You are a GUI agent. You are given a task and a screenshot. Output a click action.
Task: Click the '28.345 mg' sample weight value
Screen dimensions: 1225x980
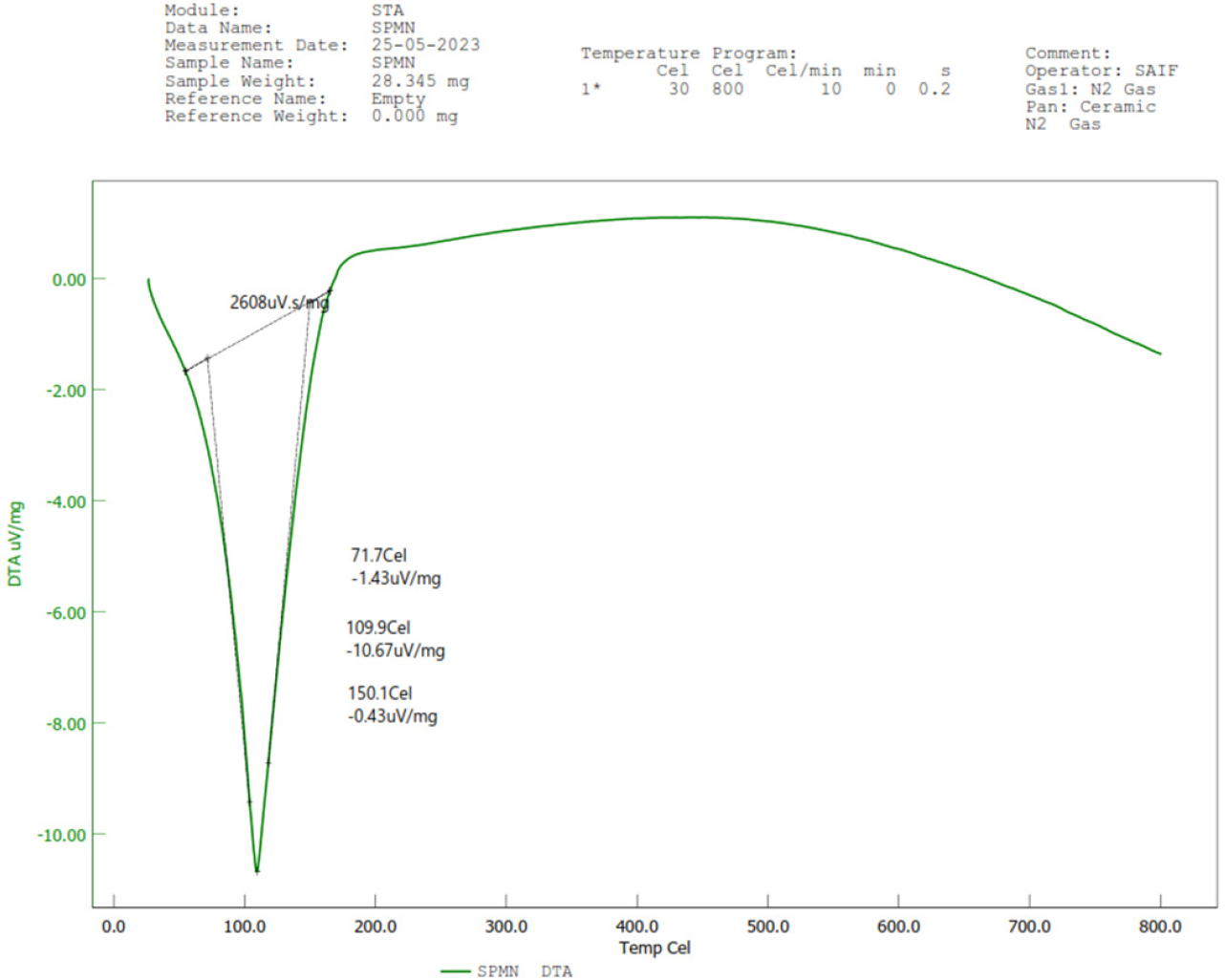[420, 81]
